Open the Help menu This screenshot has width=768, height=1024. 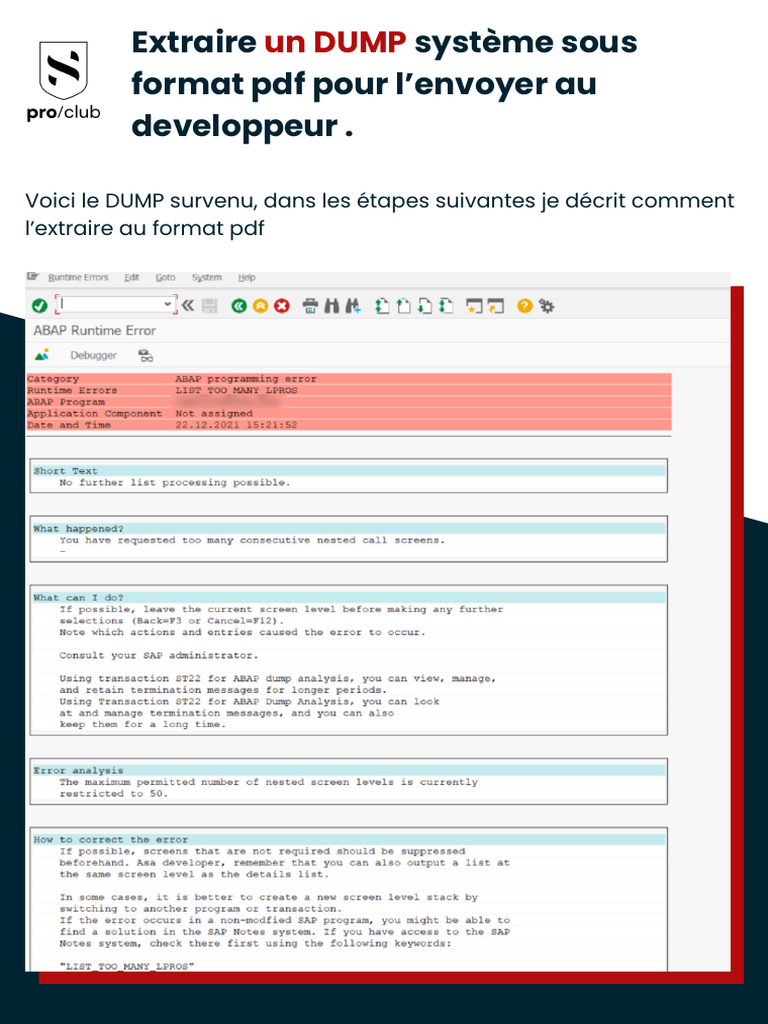[x=246, y=278]
